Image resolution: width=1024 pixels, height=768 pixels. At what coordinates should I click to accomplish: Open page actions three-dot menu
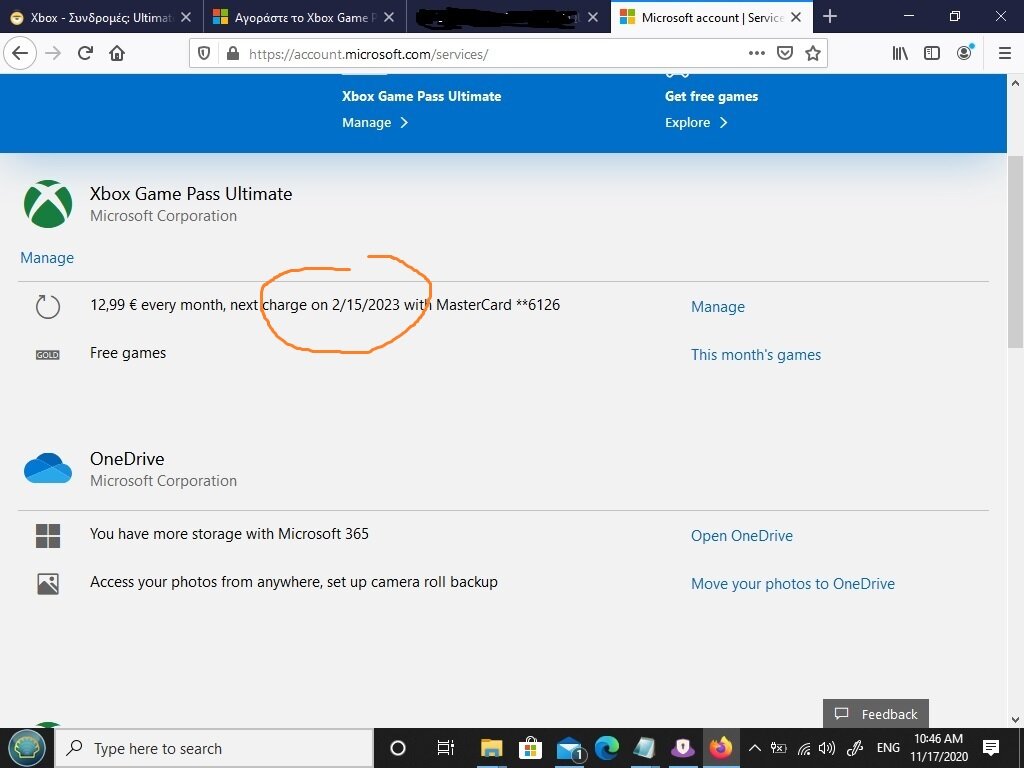pyautogui.click(x=756, y=53)
